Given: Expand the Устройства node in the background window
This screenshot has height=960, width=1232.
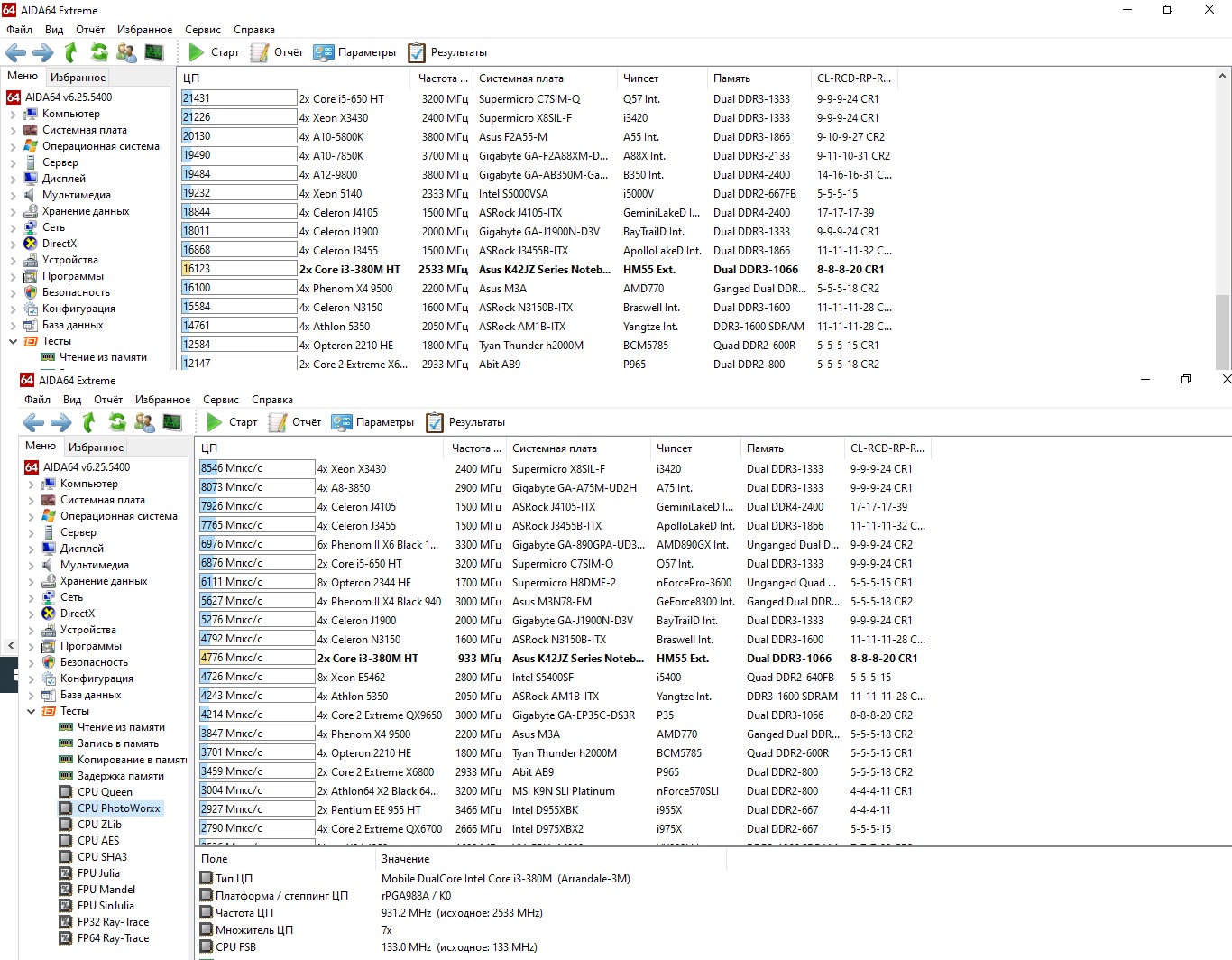Looking at the screenshot, I should [13, 260].
